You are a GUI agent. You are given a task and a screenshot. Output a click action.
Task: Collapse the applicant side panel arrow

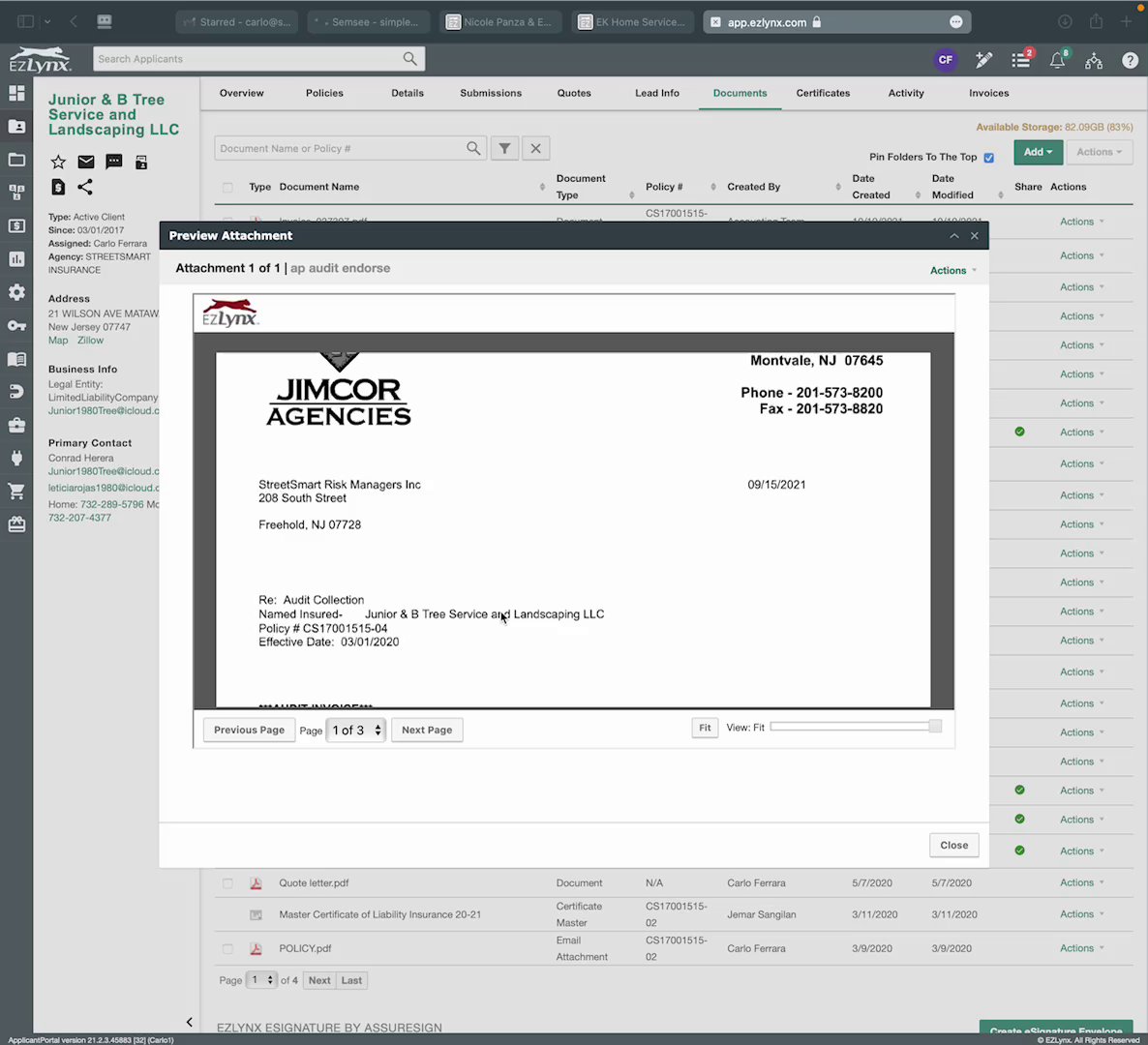189,1022
